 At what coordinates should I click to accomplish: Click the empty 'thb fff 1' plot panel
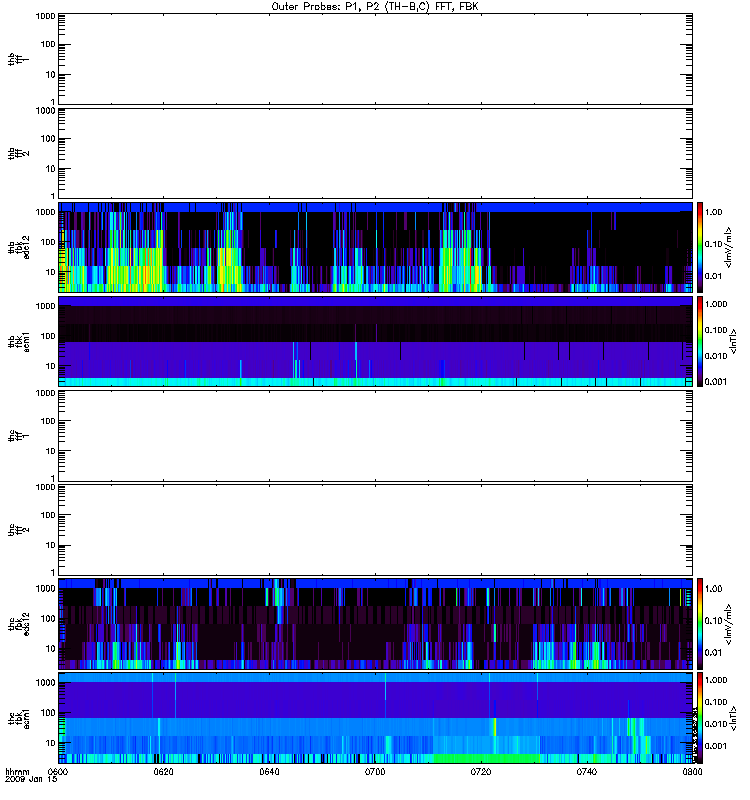tap(376, 59)
